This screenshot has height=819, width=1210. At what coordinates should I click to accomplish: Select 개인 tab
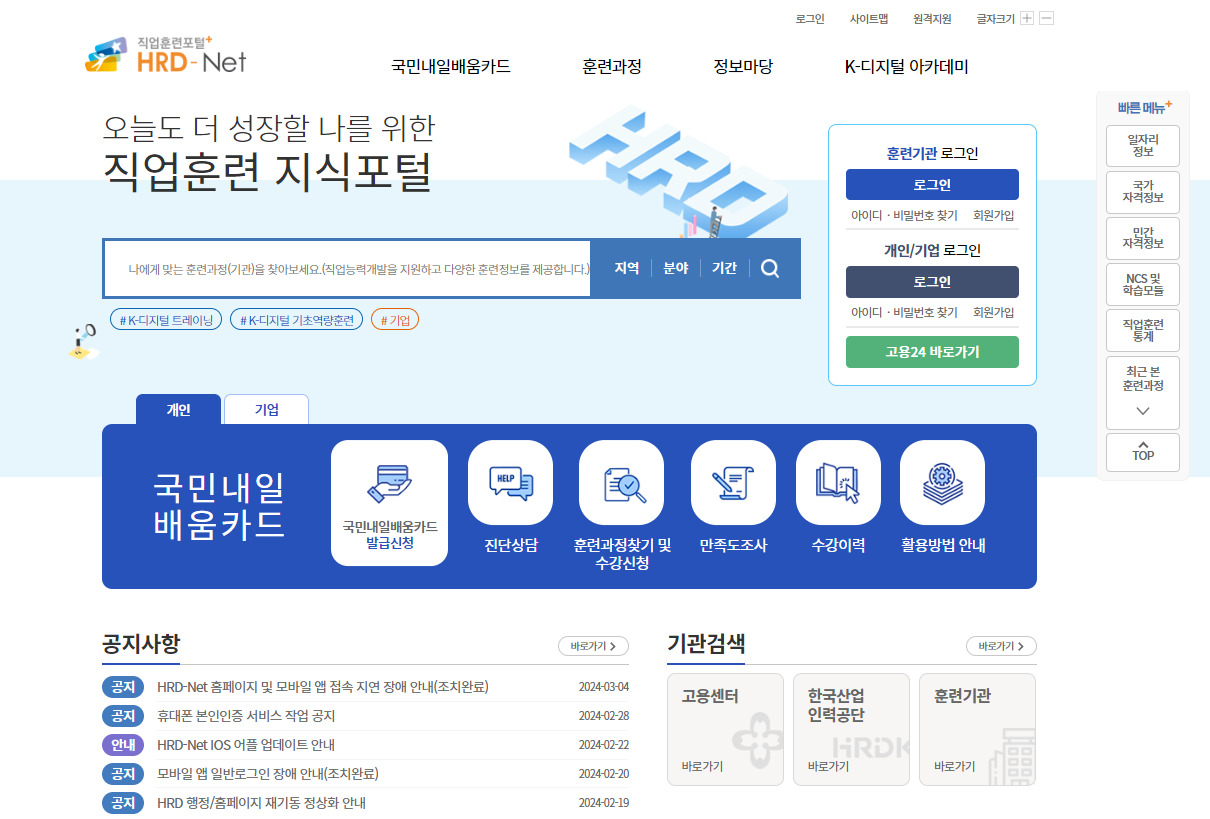click(x=178, y=410)
